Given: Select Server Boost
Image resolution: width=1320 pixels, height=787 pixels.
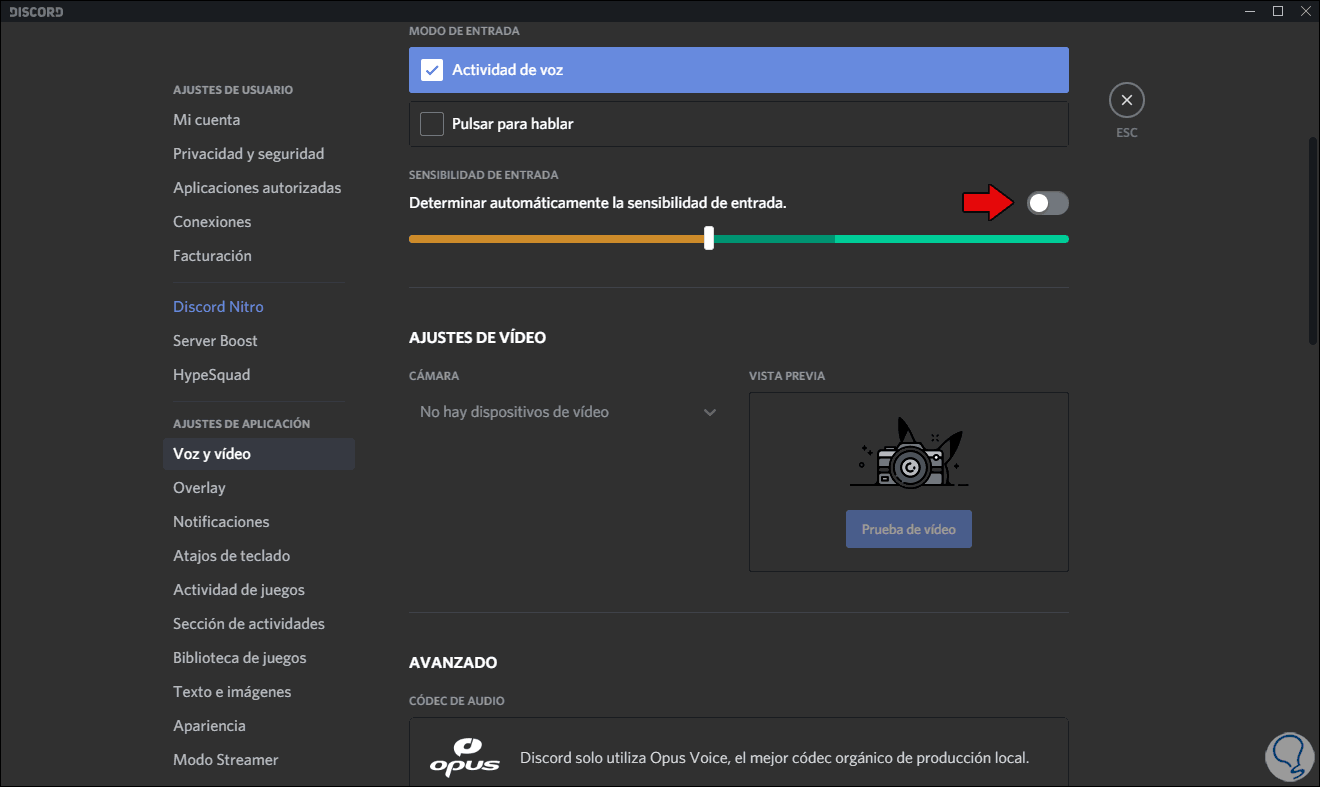Looking at the screenshot, I should [x=215, y=340].
